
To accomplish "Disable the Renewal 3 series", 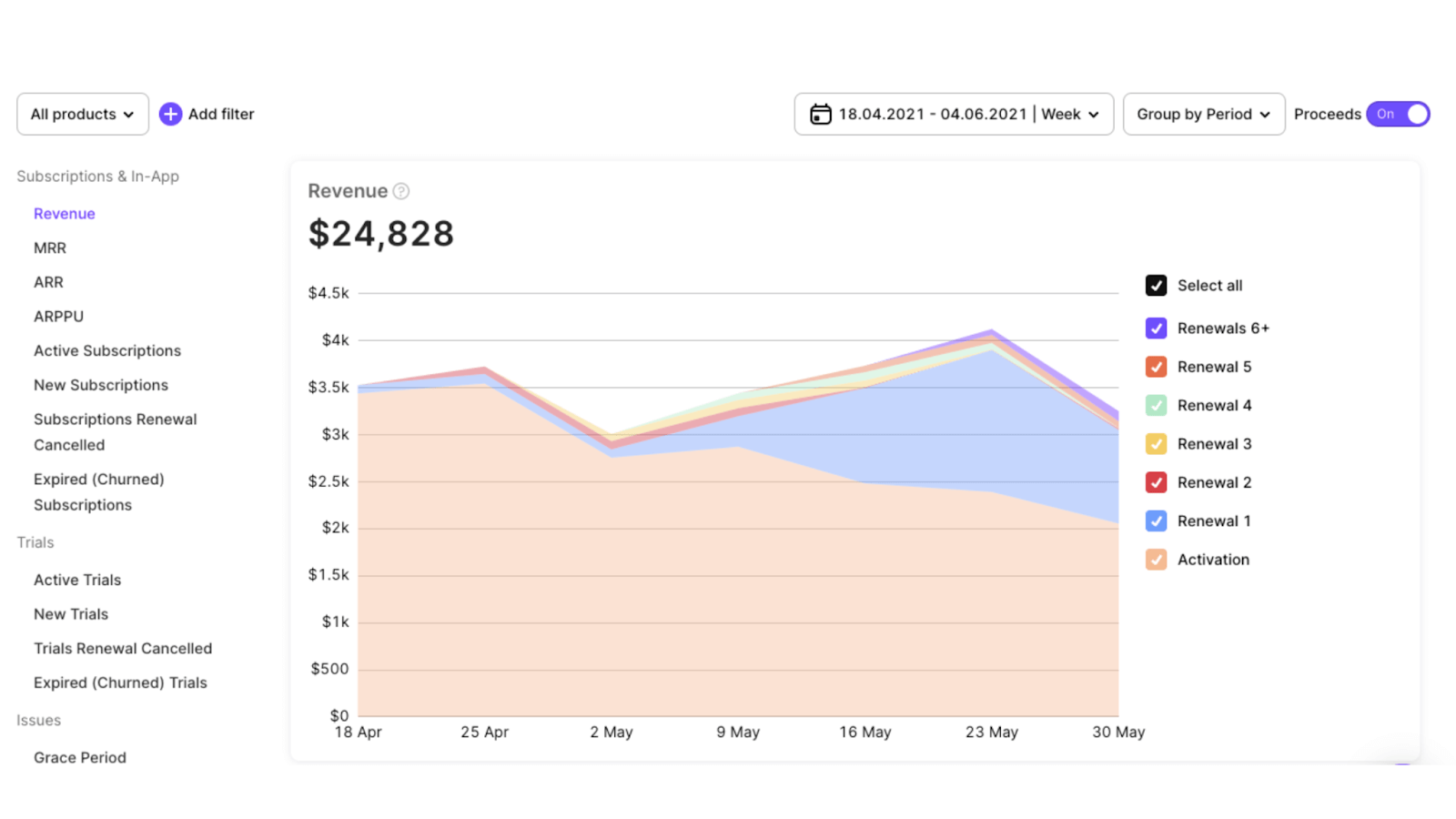I will coord(1156,444).
